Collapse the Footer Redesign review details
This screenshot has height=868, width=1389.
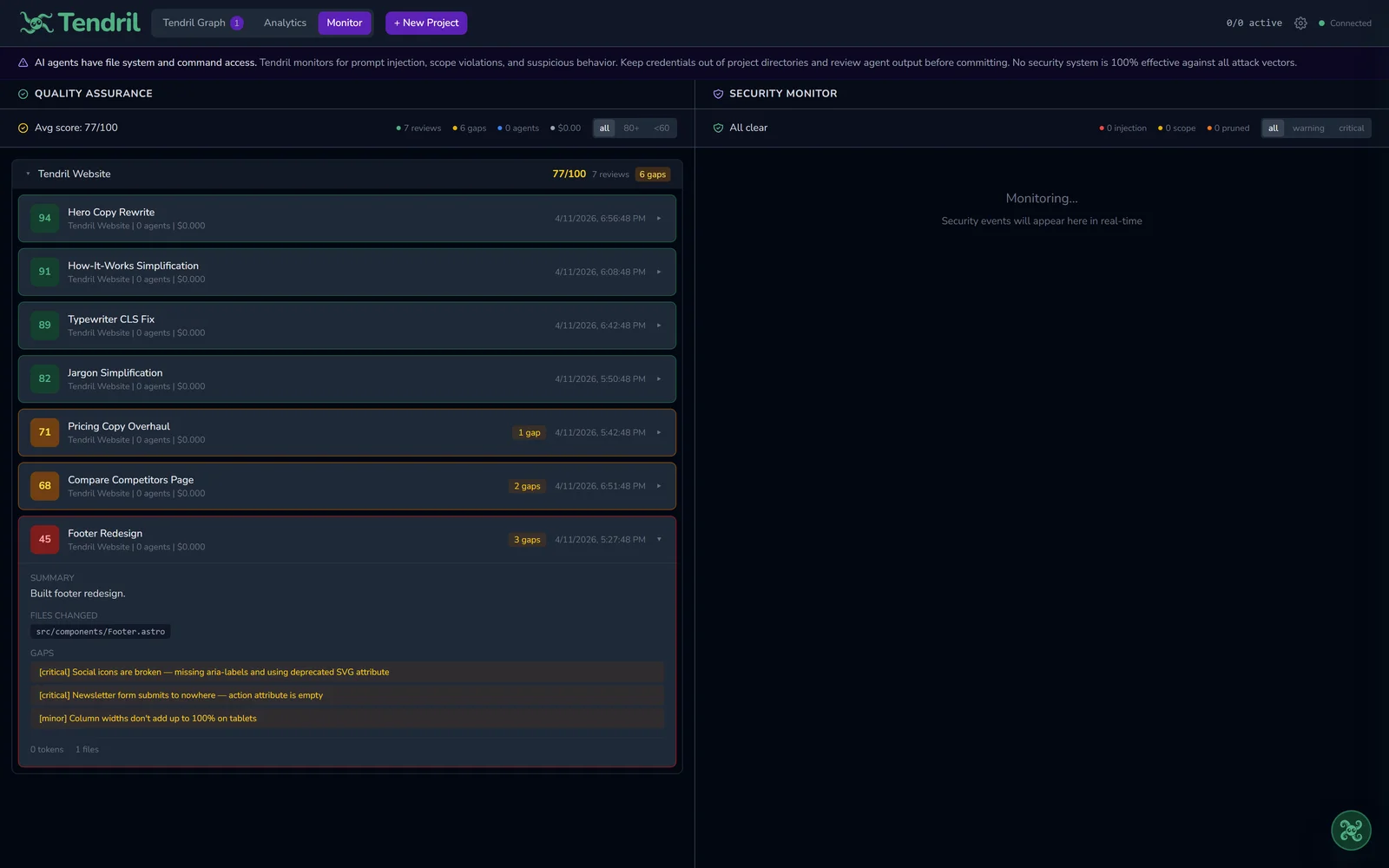click(x=659, y=539)
